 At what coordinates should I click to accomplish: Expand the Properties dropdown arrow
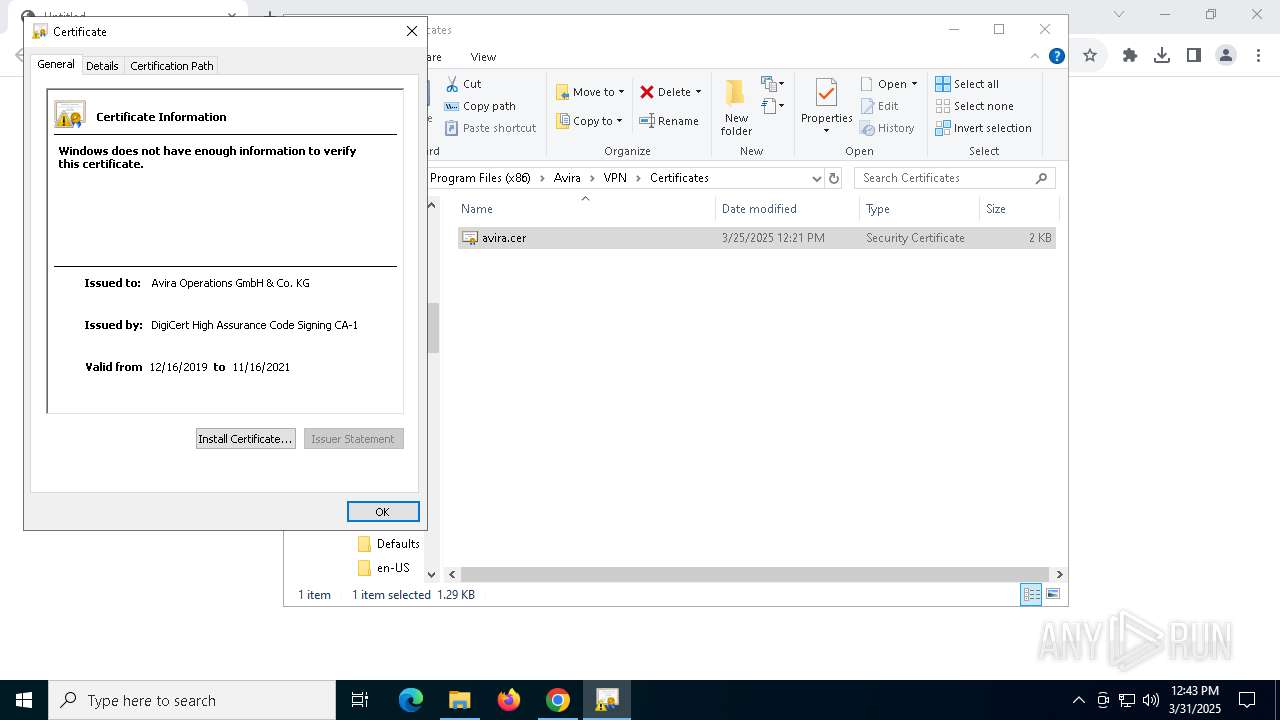tap(826, 131)
